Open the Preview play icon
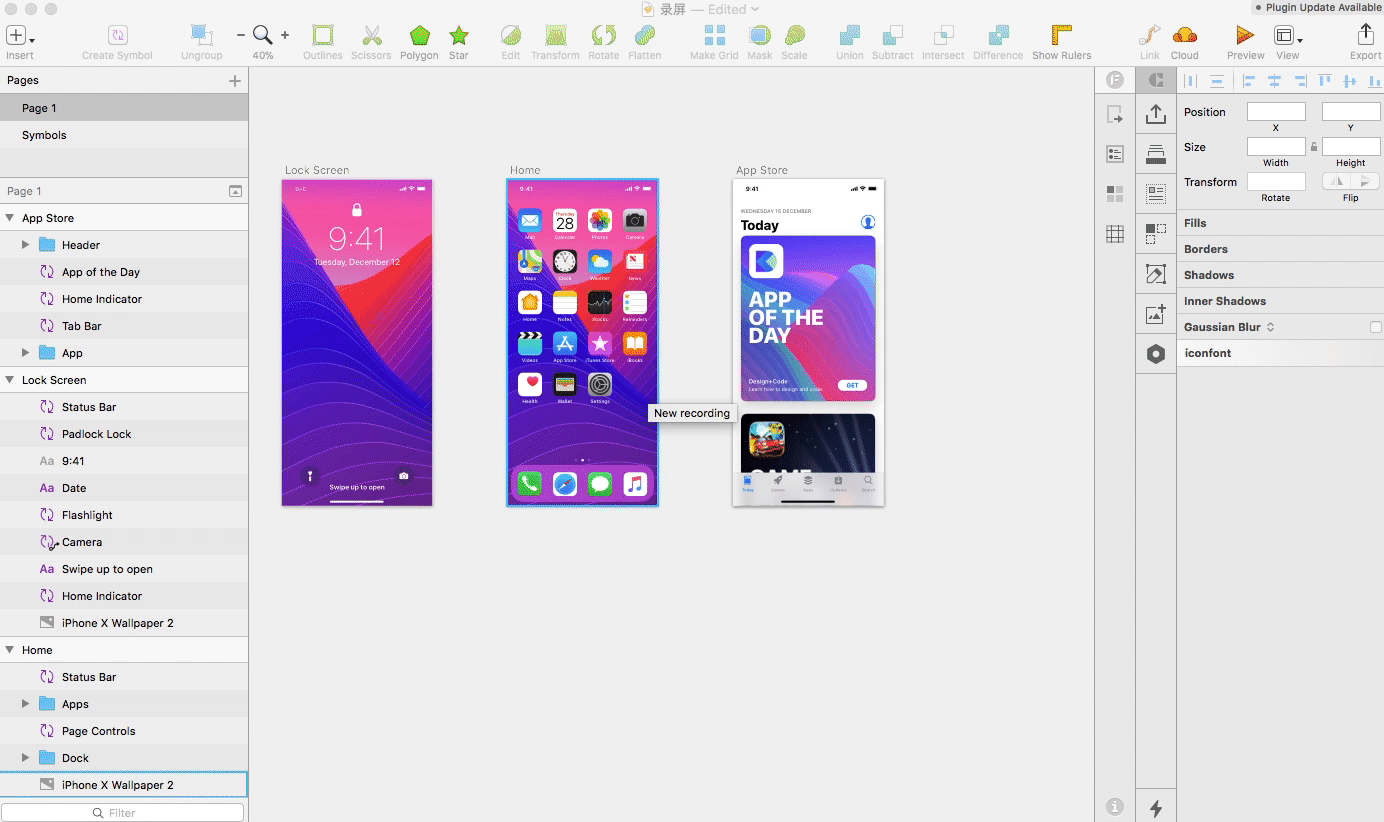This screenshot has width=1384, height=822. click(1245, 37)
